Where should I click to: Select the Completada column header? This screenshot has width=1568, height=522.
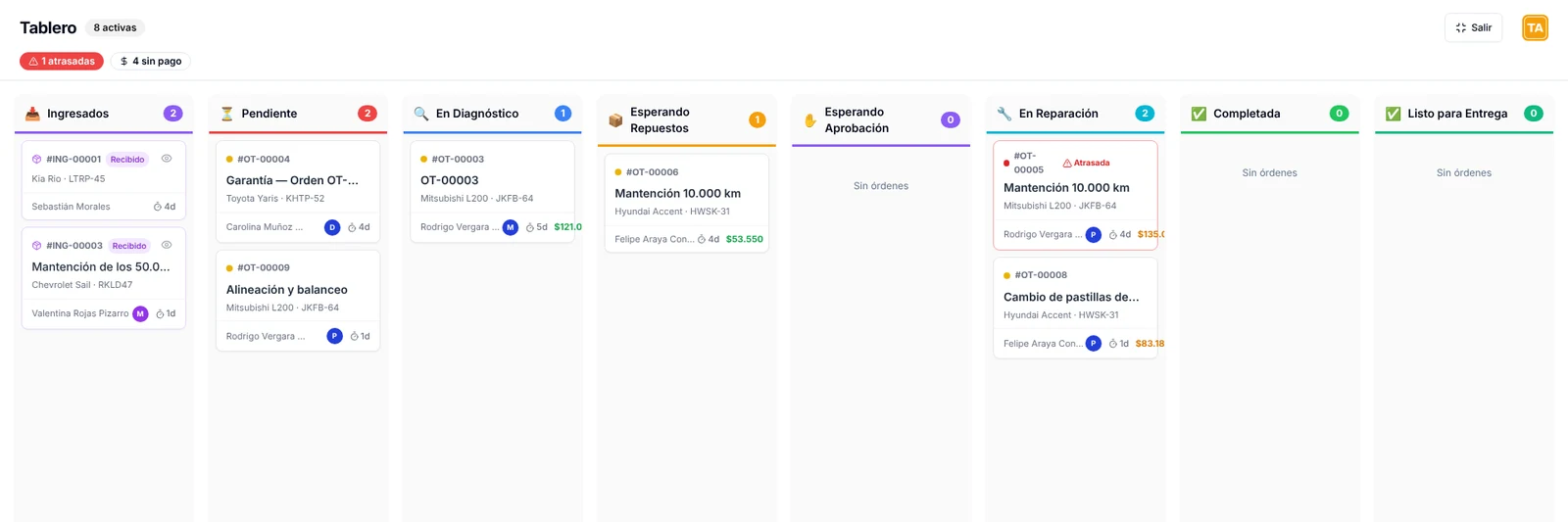1270,114
